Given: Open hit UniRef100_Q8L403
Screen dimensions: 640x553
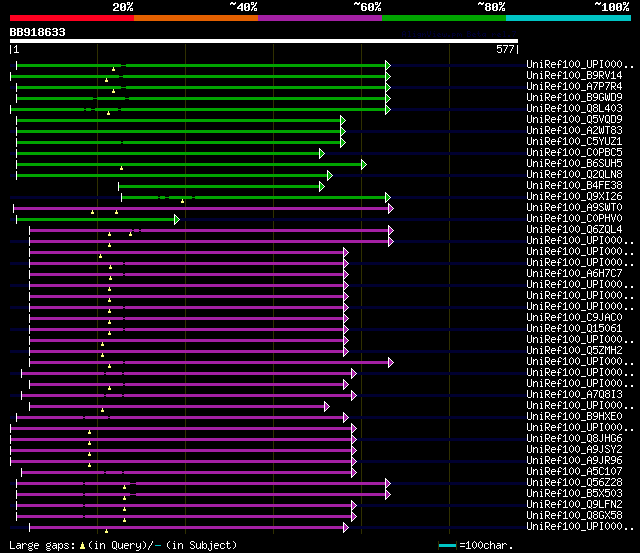Looking at the screenshot, I should tap(574, 108).
